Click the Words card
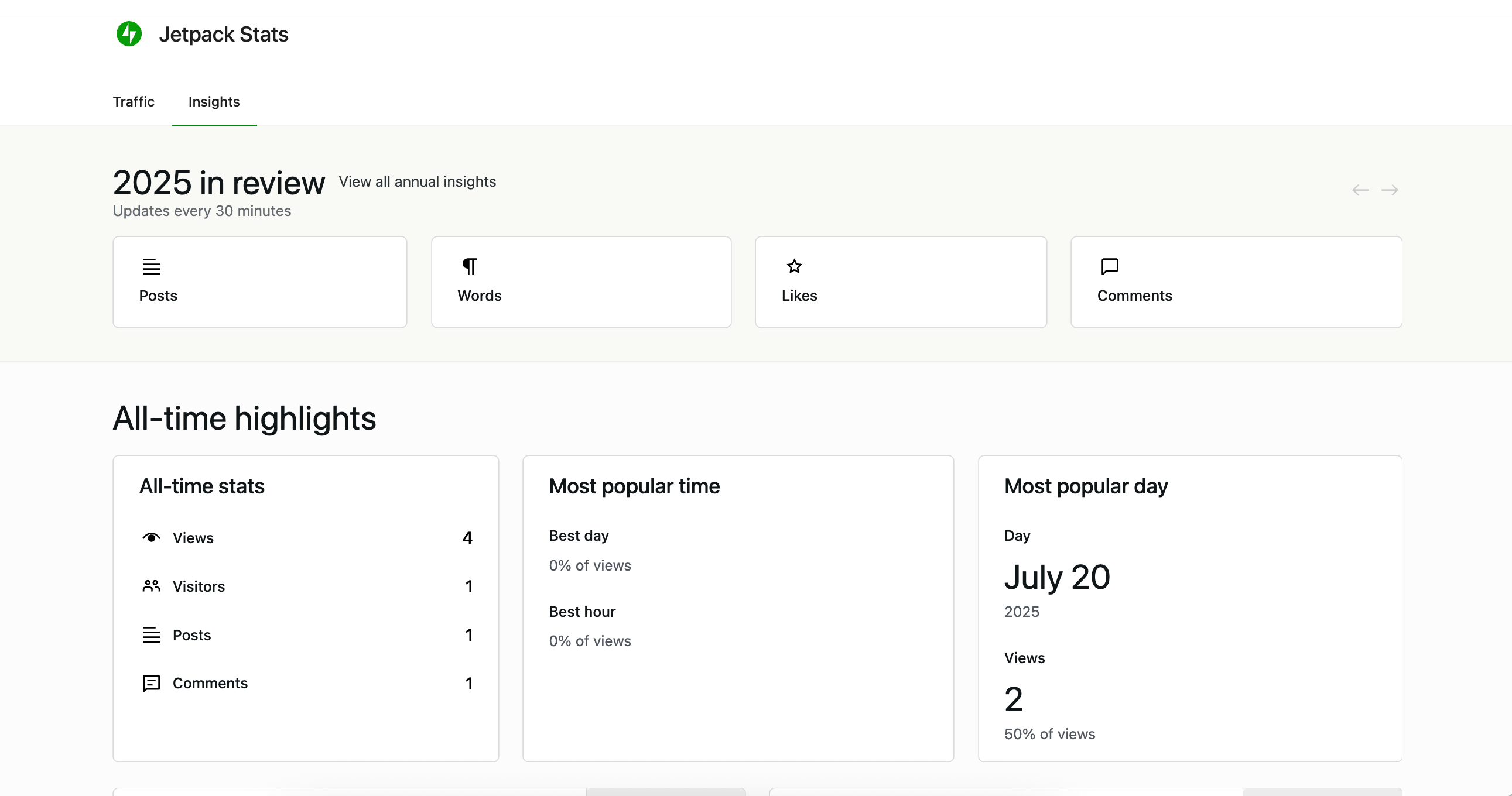This screenshot has height=796, width=1512. pos(581,282)
